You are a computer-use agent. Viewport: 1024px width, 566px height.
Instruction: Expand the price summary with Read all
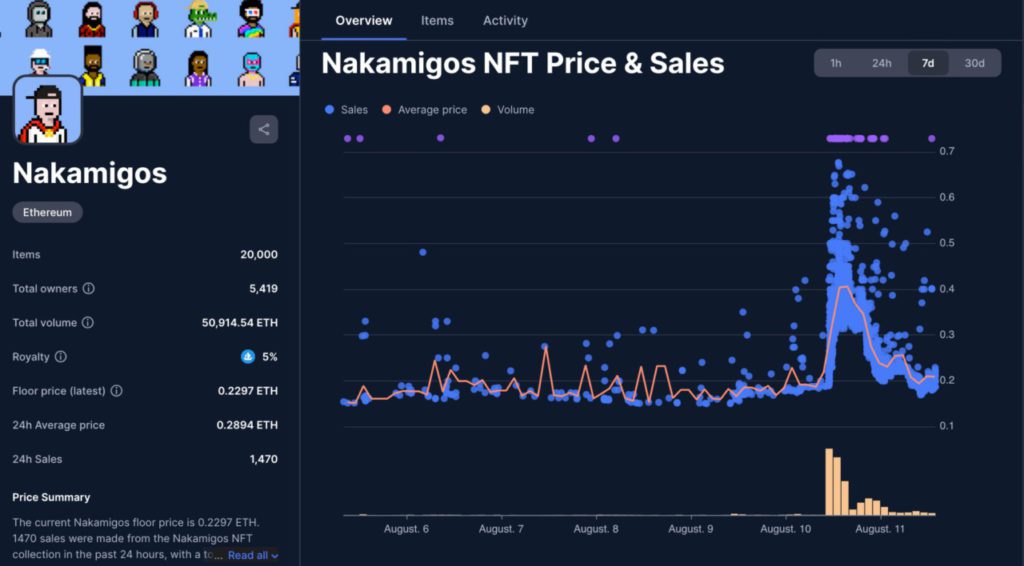(x=252, y=555)
